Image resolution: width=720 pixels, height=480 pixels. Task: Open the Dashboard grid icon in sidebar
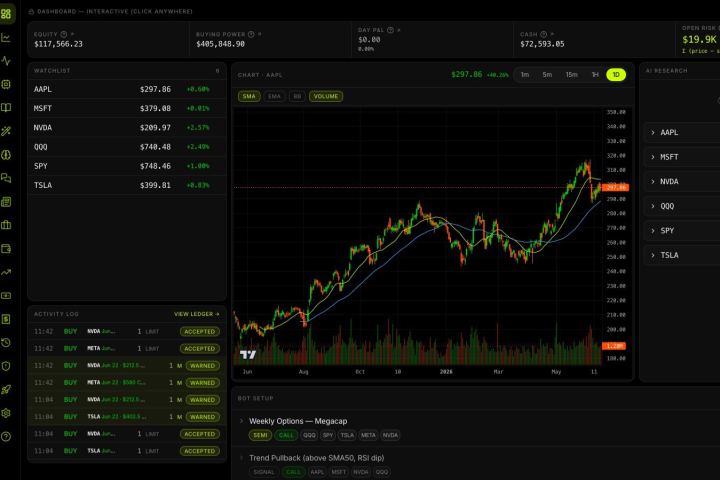tap(6, 13)
